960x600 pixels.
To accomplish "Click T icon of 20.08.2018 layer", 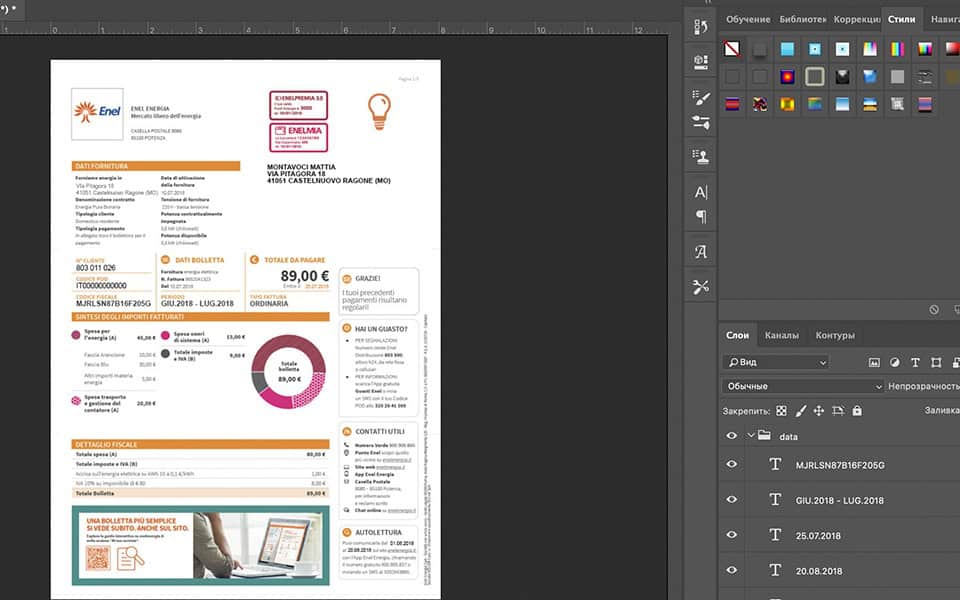I will 775,570.
